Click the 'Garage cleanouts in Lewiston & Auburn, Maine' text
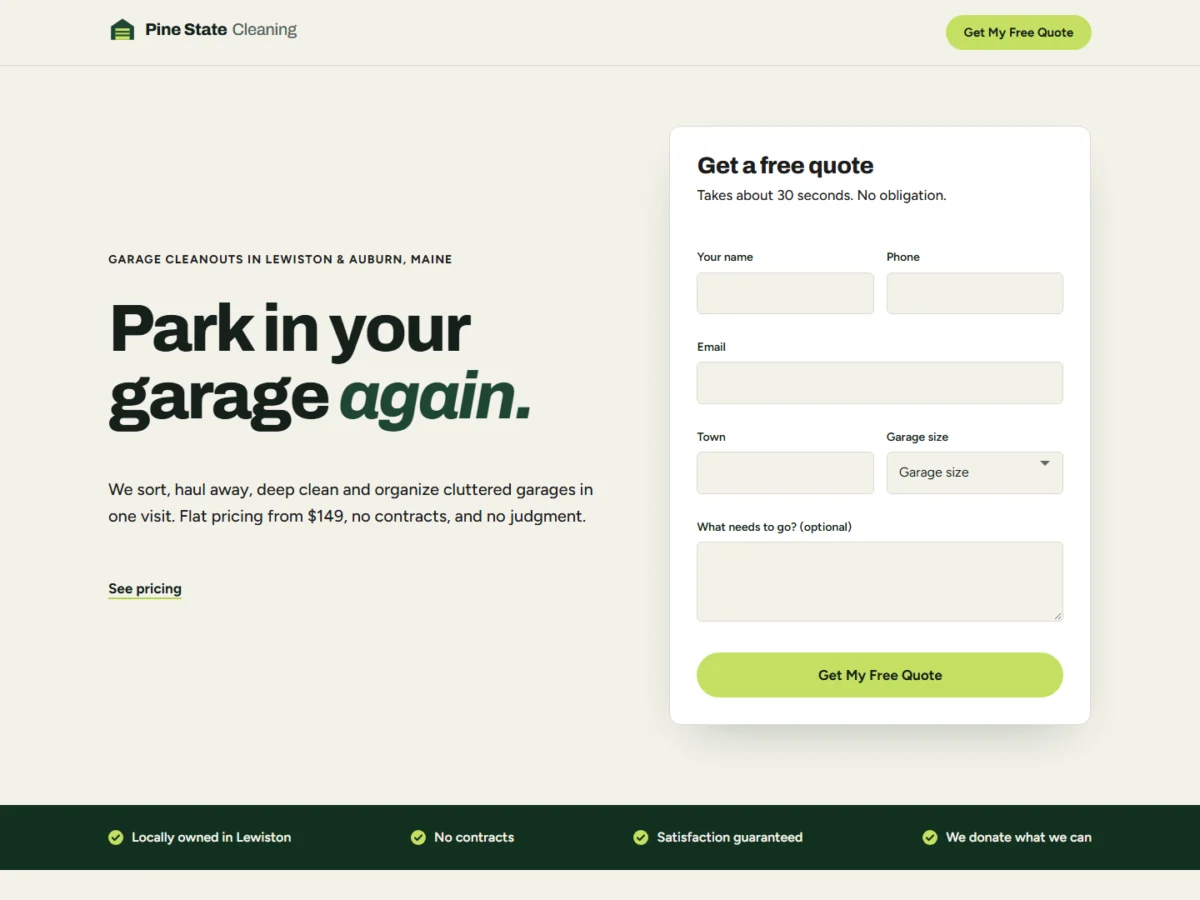Viewport: 1200px width, 900px height. (x=280, y=259)
